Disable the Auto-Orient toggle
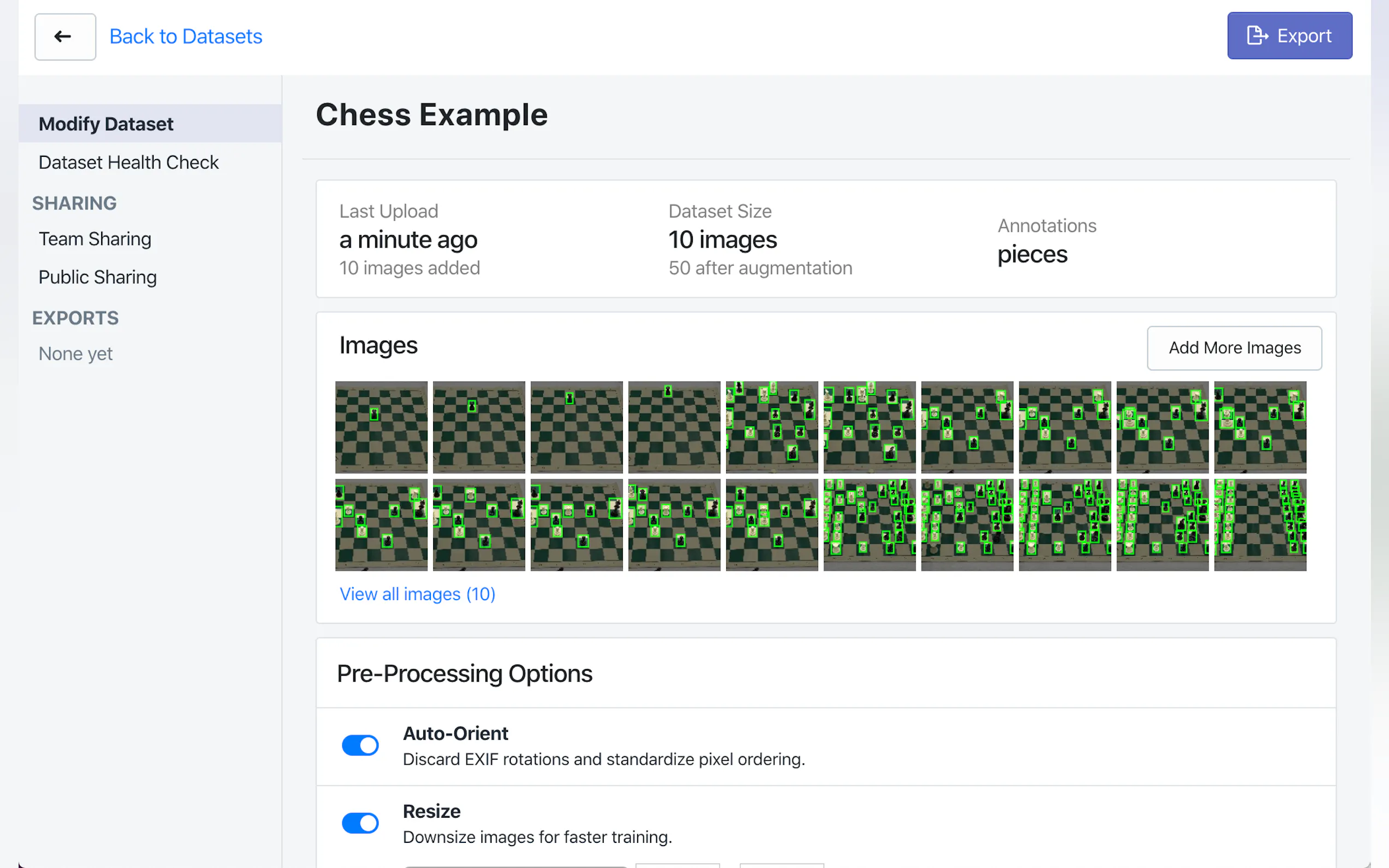The width and height of the screenshot is (1389, 868). click(x=360, y=745)
